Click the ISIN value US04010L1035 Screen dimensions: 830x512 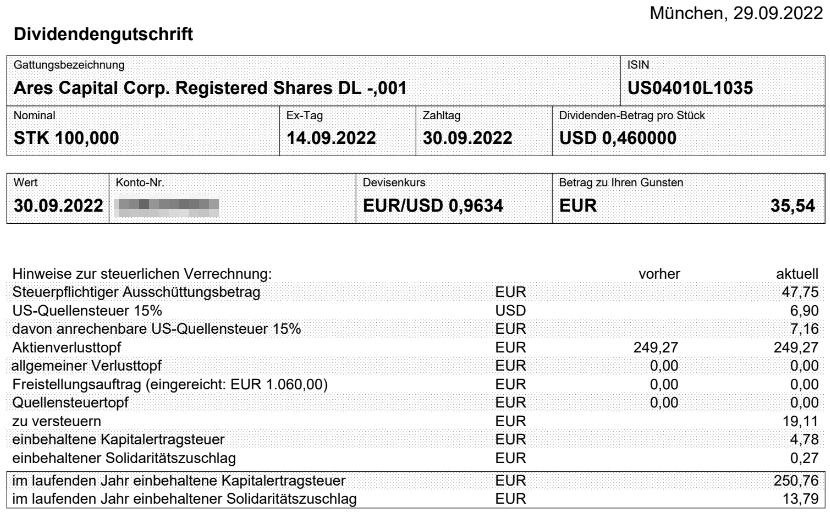[690, 88]
